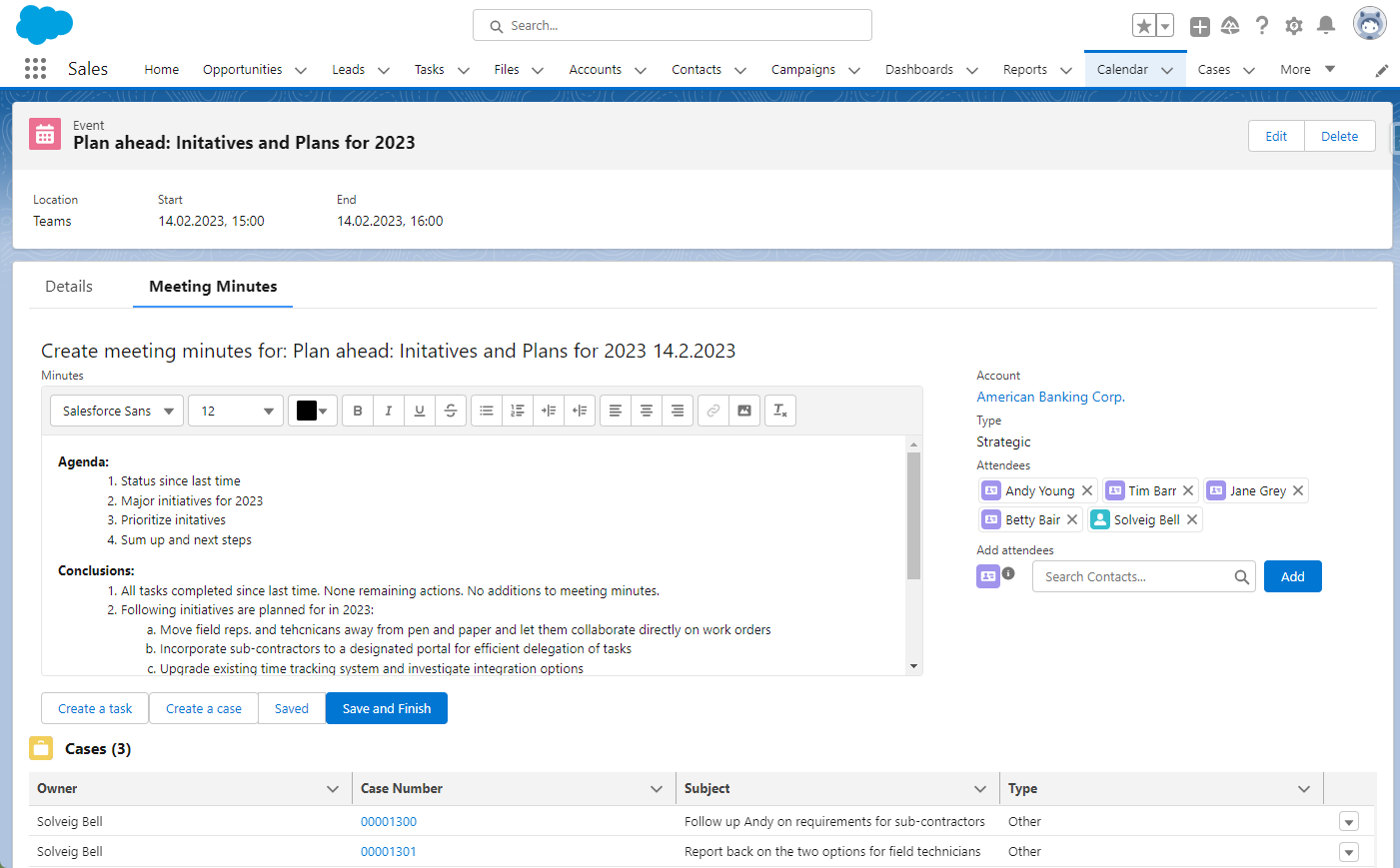
Task: Click the insert image icon
Action: pos(744,411)
